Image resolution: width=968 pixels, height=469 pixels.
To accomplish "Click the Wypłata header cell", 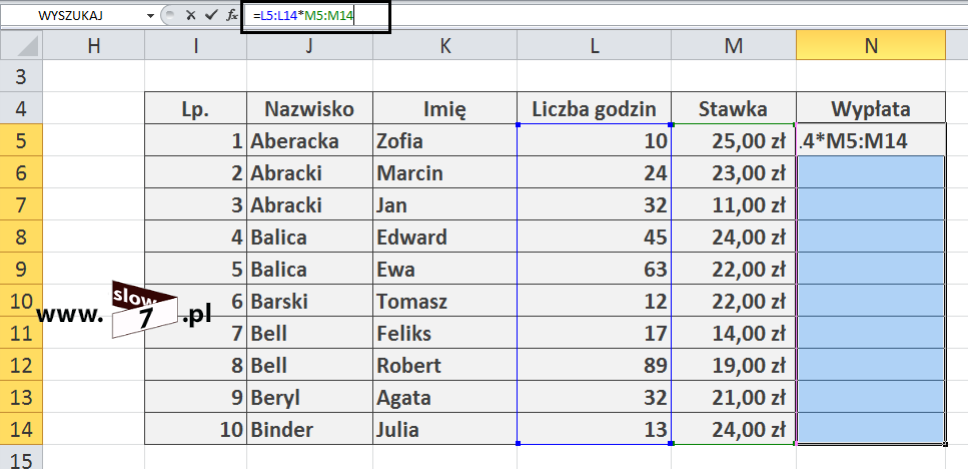I will [870, 109].
